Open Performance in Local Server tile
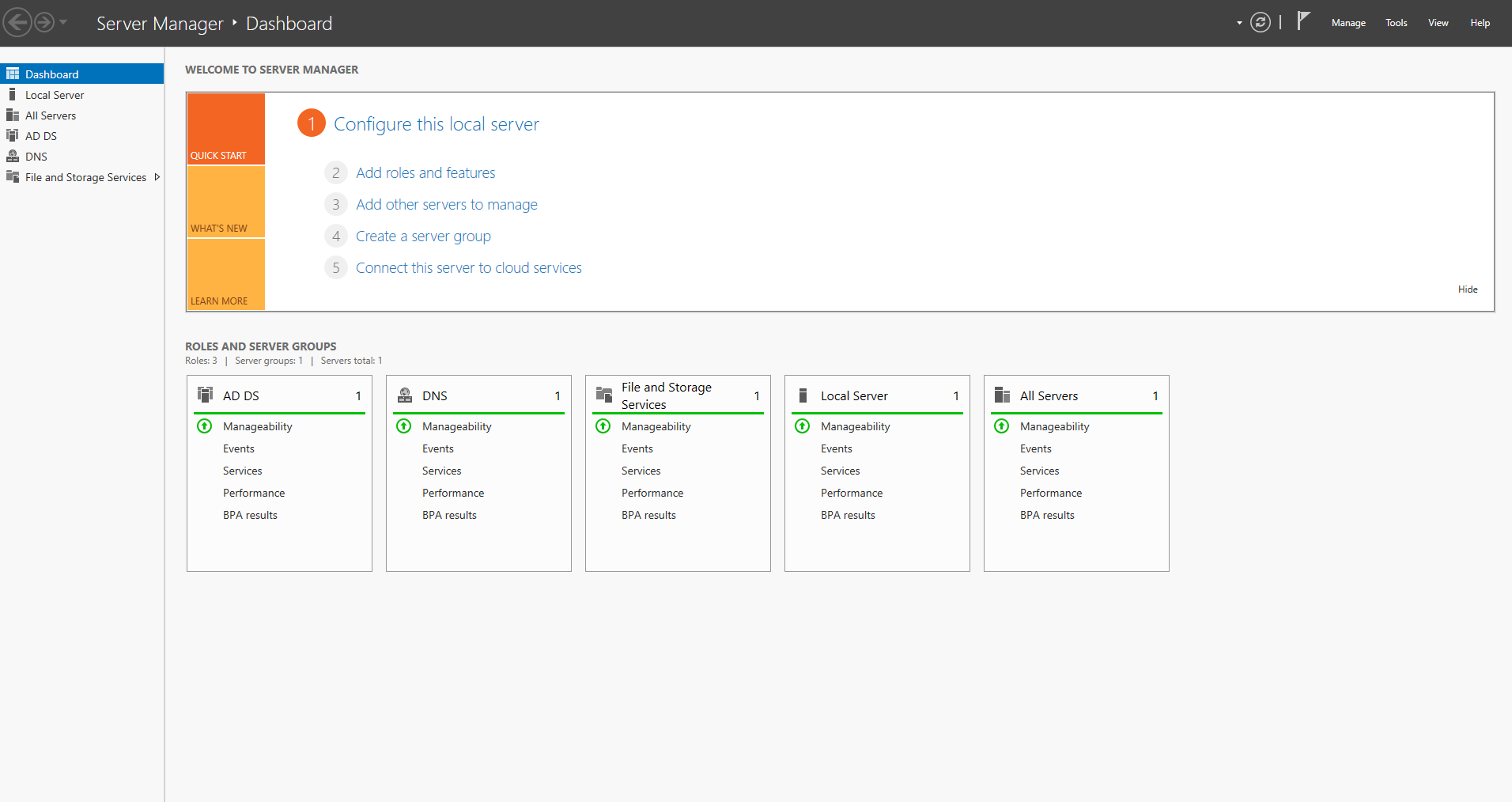The image size is (1512, 802). pos(852,493)
